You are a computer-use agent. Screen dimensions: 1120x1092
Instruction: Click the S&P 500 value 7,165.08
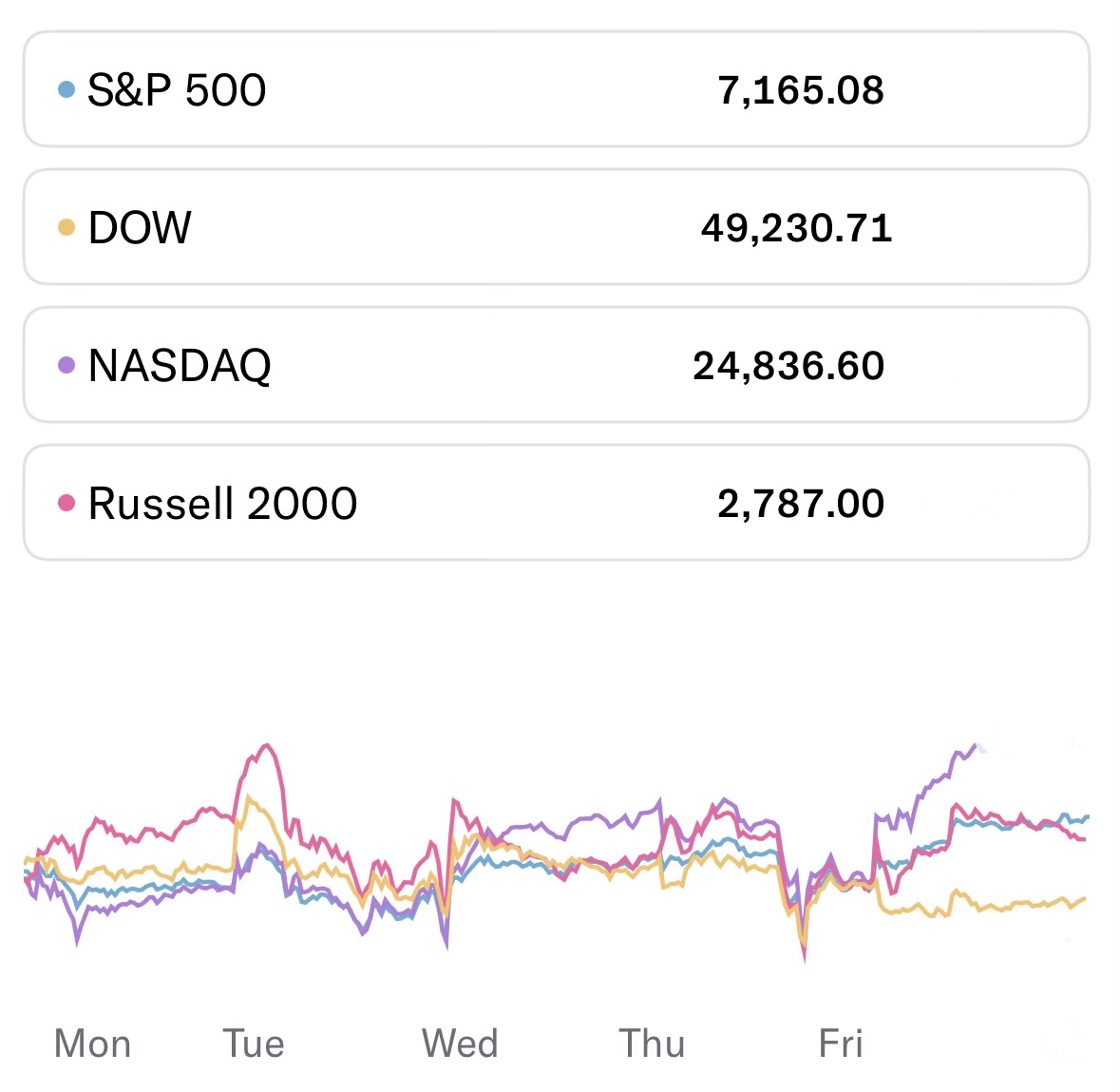click(801, 90)
